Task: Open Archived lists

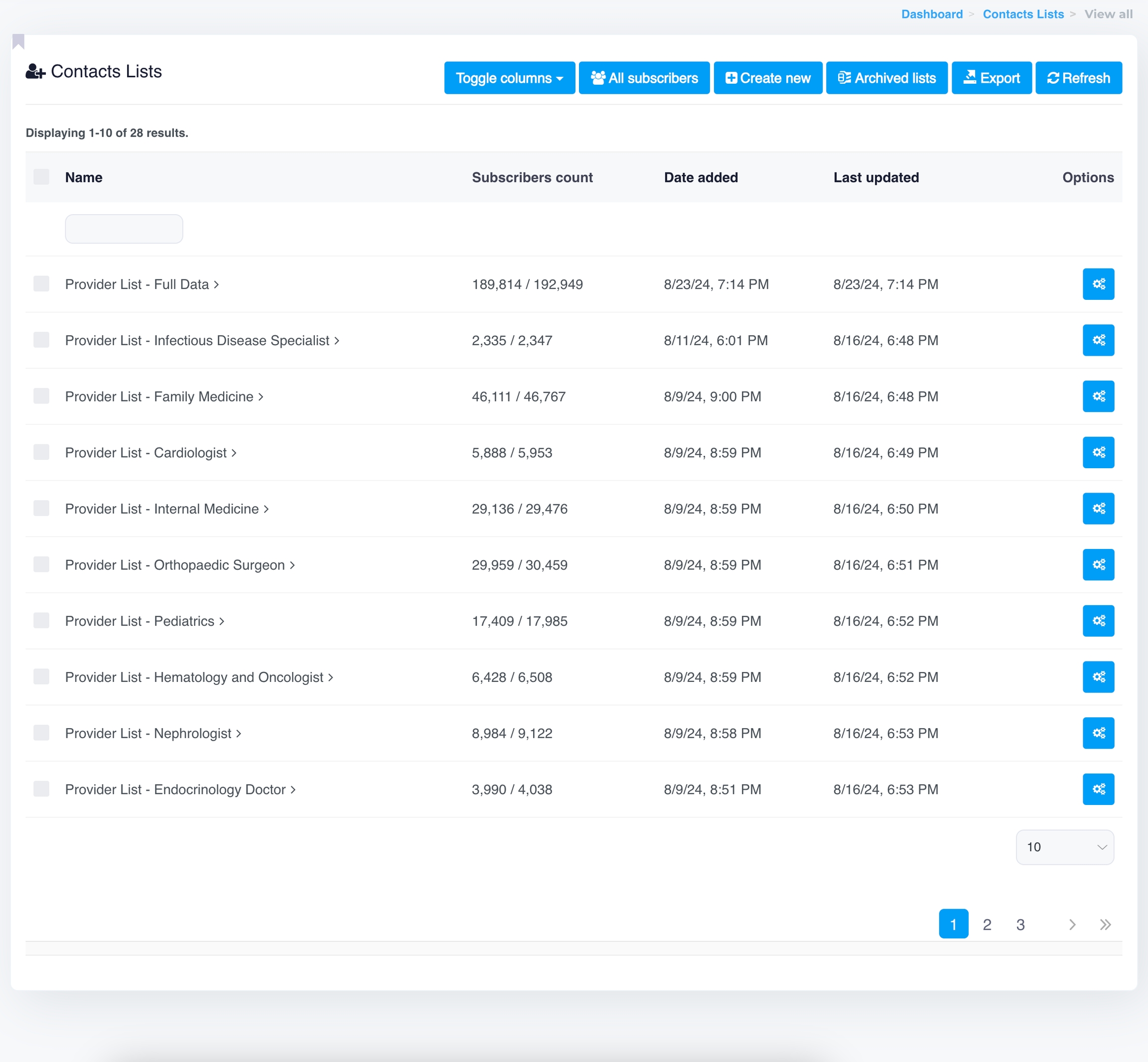Action: coord(886,78)
